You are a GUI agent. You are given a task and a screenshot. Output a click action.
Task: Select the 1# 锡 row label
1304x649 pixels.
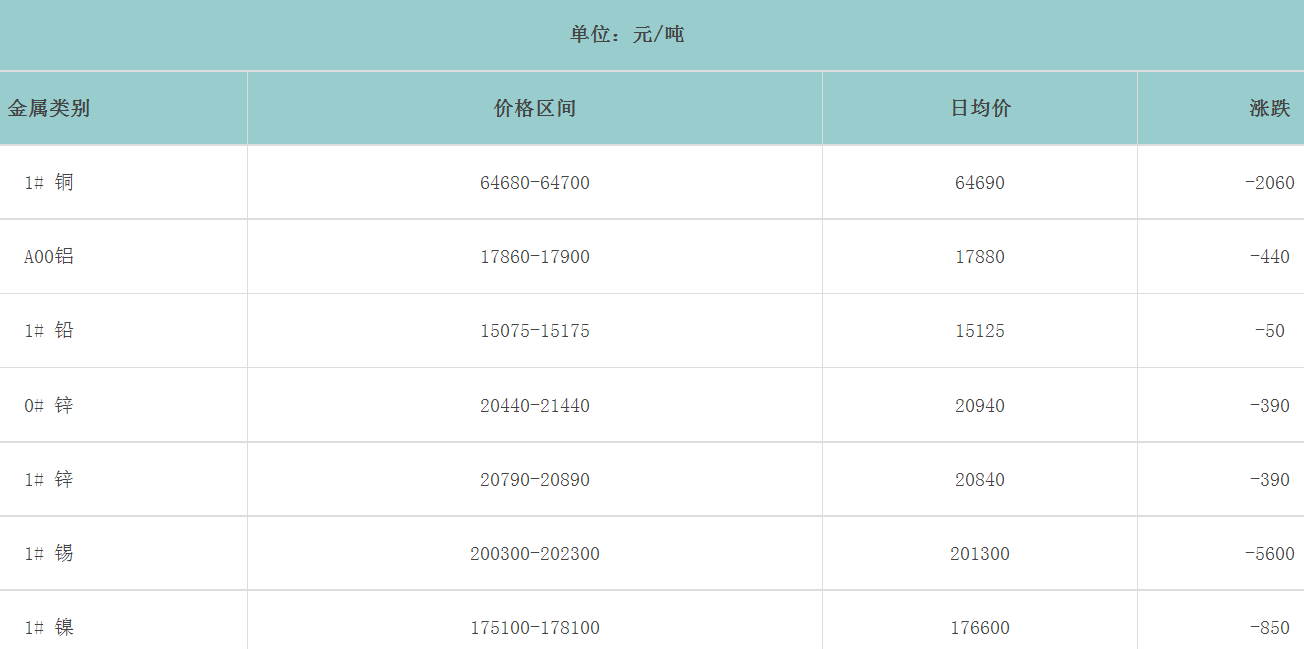(49, 554)
